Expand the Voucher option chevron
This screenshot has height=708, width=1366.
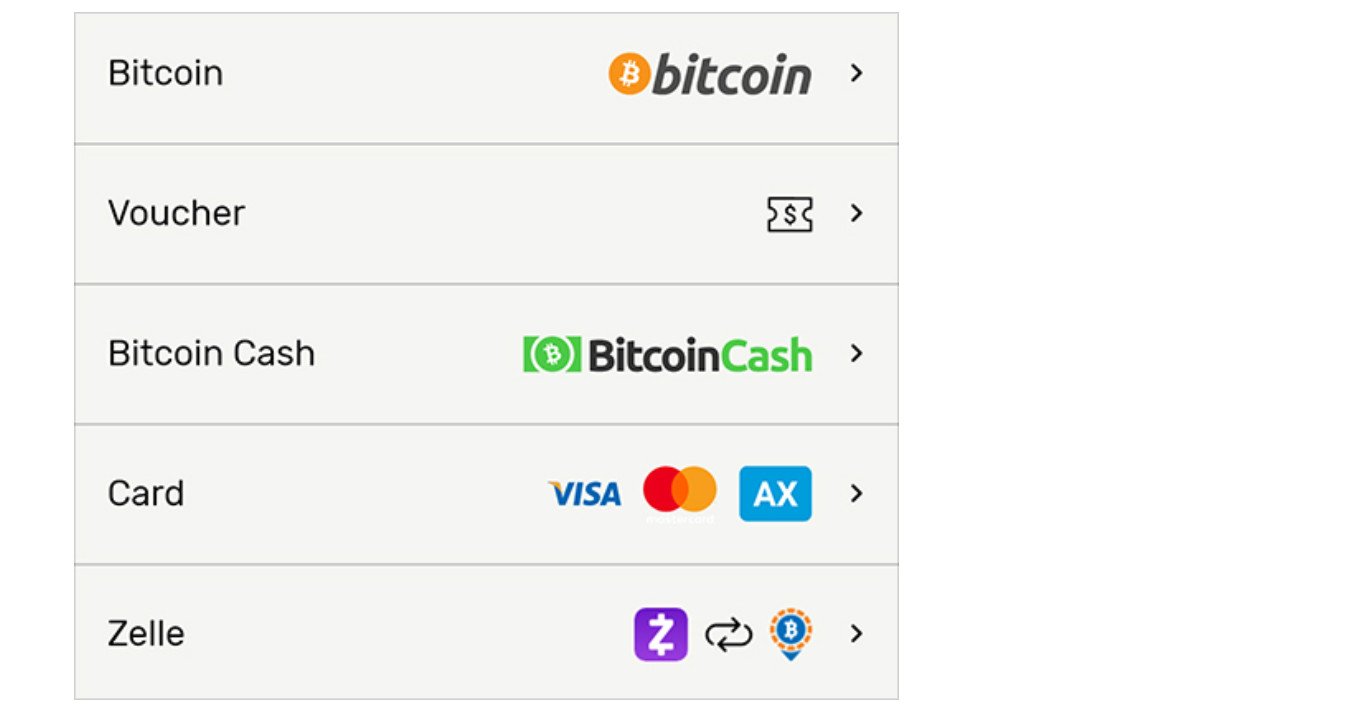856,213
